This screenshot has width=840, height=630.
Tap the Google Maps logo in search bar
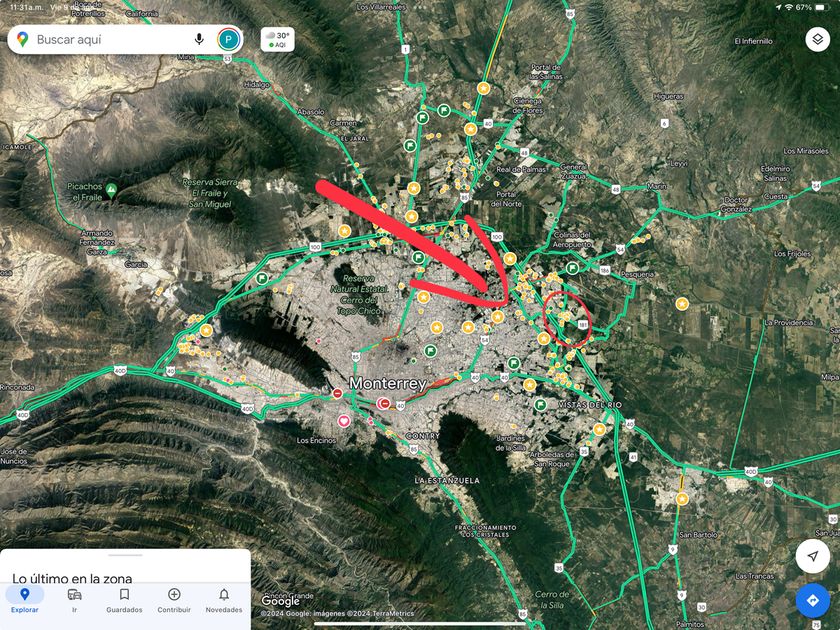point(22,39)
